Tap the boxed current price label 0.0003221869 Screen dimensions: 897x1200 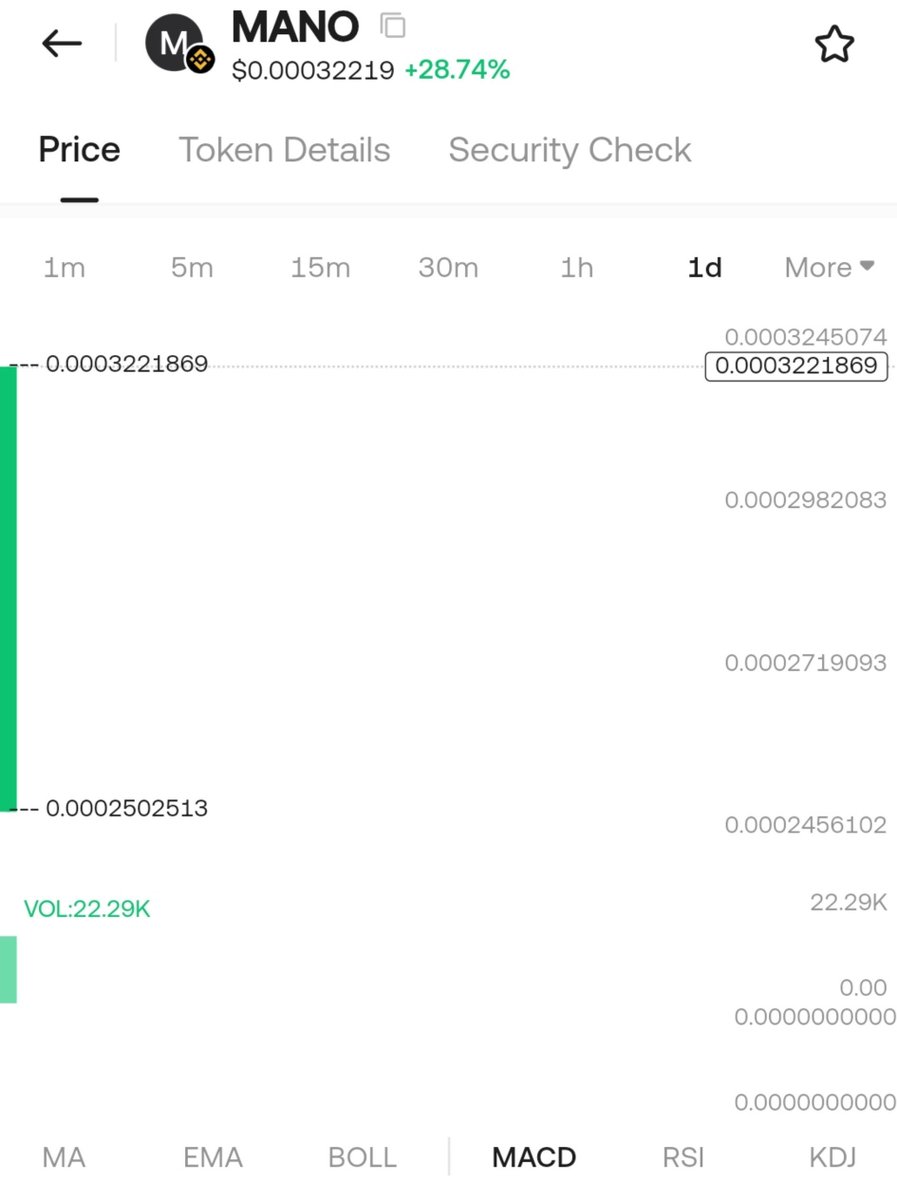coord(796,366)
